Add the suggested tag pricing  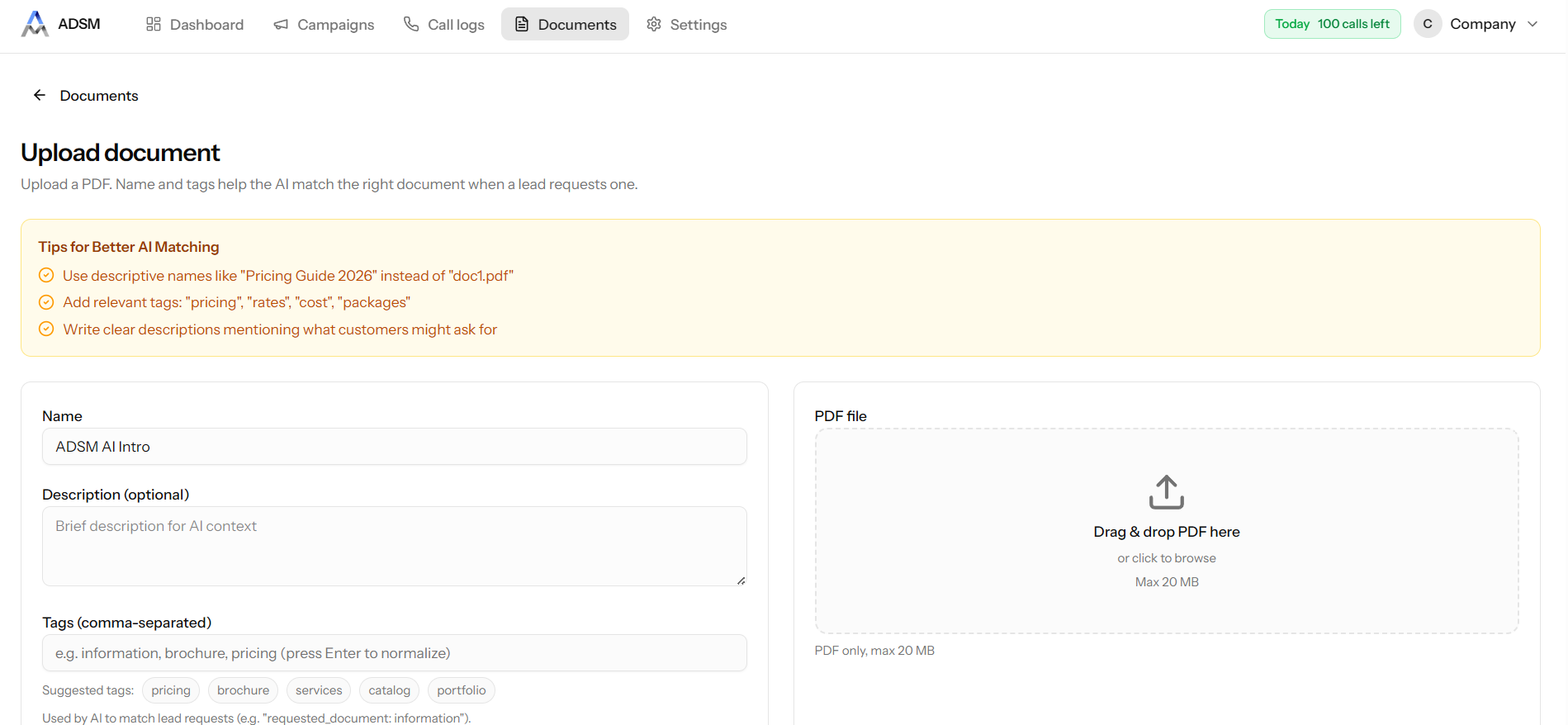(x=171, y=690)
